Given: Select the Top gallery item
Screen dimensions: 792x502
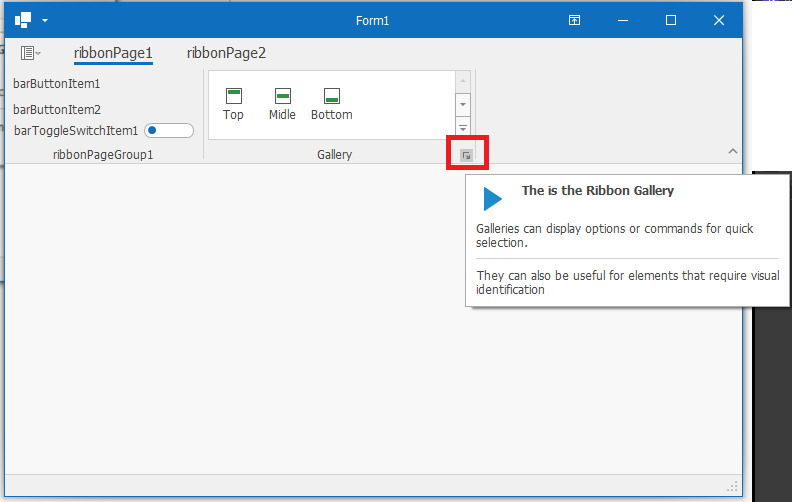Looking at the screenshot, I should click(x=233, y=105).
